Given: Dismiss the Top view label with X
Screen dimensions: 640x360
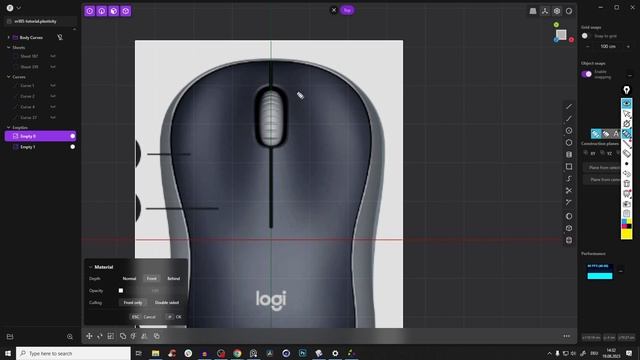Looking at the screenshot, I should (333, 10).
